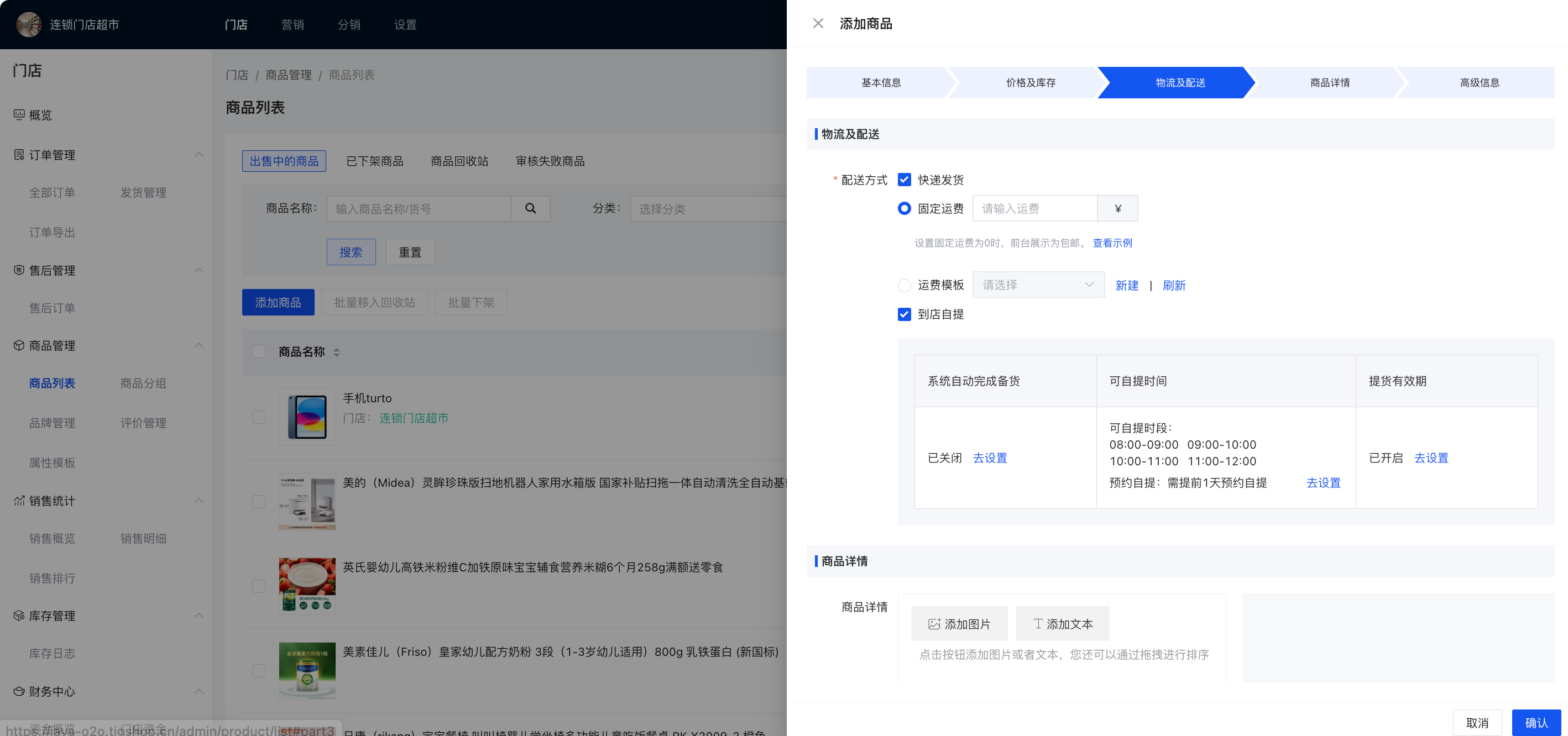The width and height of the screenshot is (1568, 736).
Task: Uncheck the 快递发货 checkbox
Action: point(904,180)
